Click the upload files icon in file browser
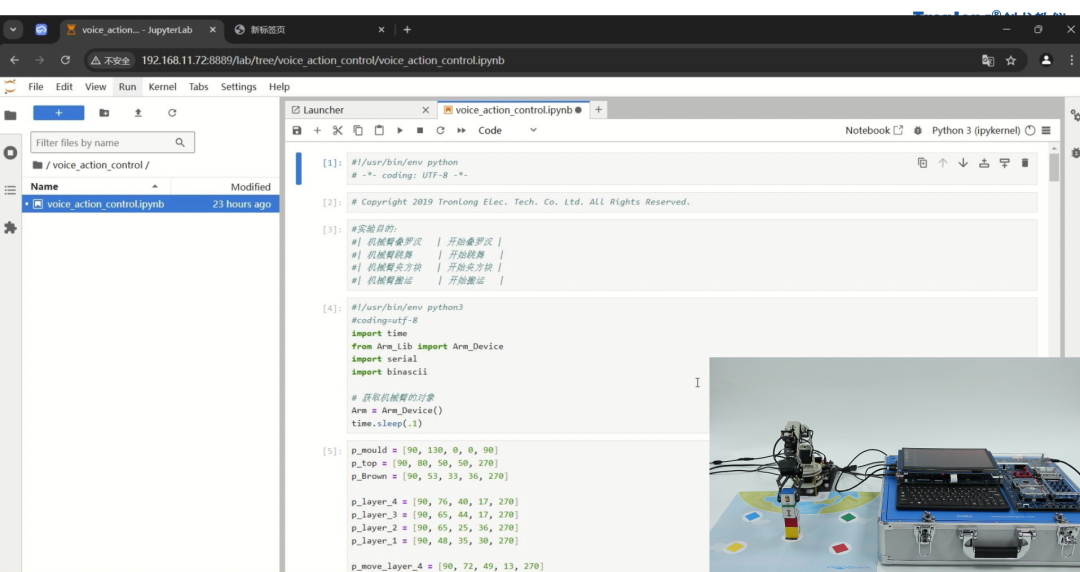Screen dimensions: 1080x572 click(x=138, y=113)
